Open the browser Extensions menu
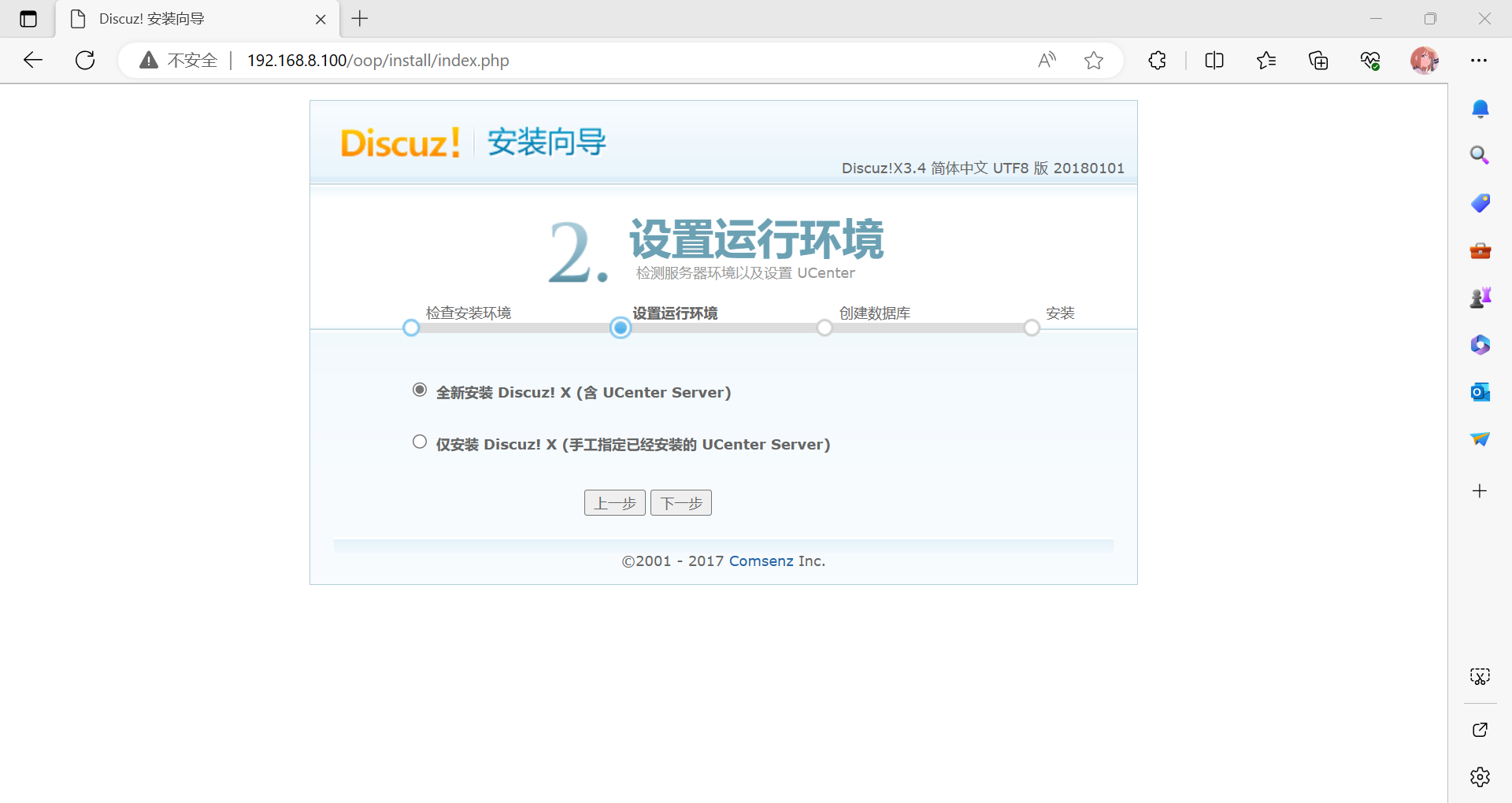 pyautogui.click(x=1157, y=61)
